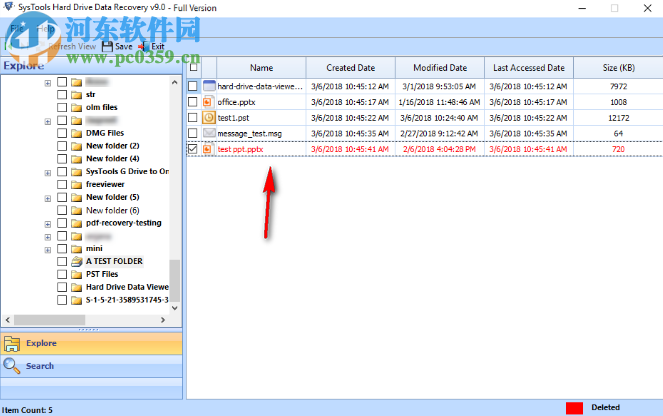Screen dimensions: 663x416
Task: Sort by Size (KB) column header
Action: tap(619, 68)
